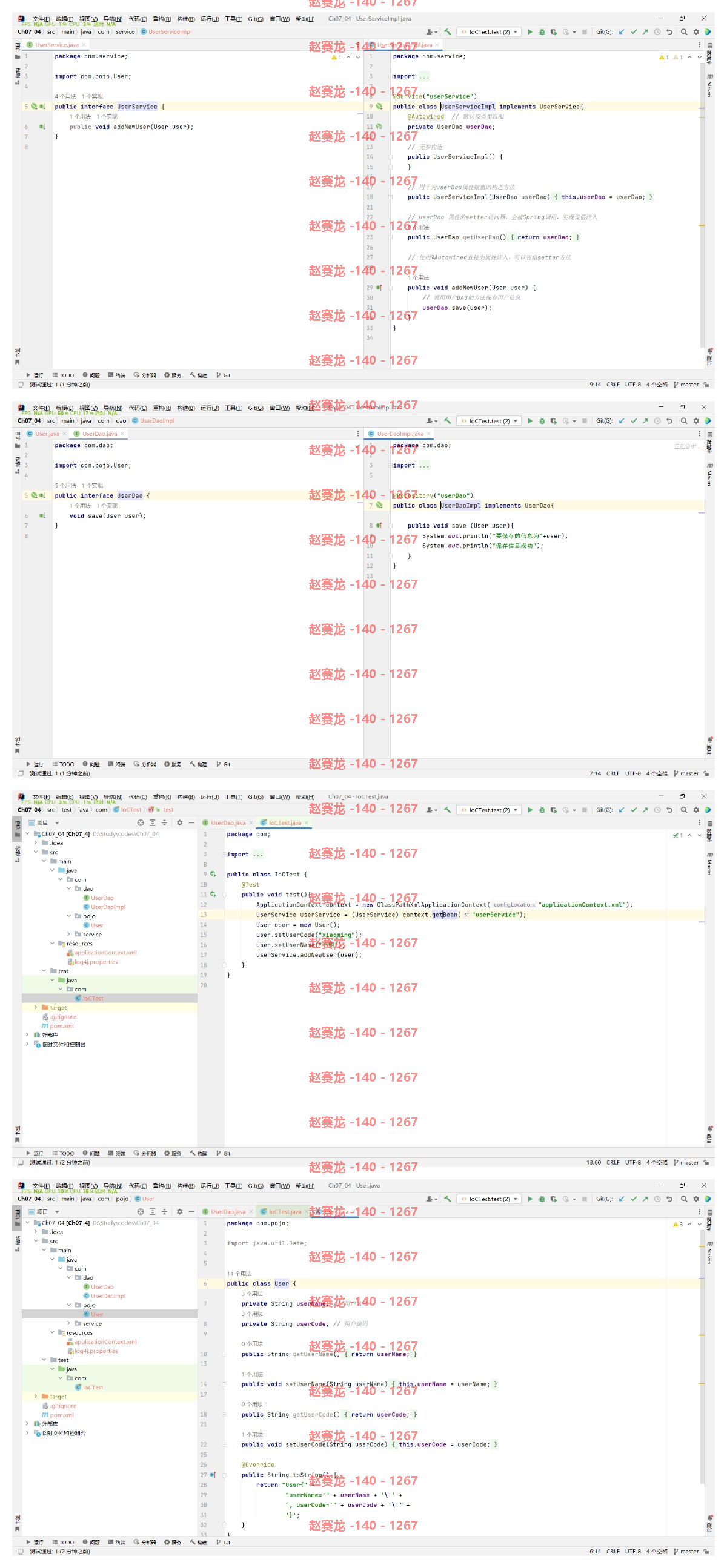Click dao breadcrumb in UserDaoImpl window
The height and width of the screenshot is (1568, 727).
(x=121, y=420)
